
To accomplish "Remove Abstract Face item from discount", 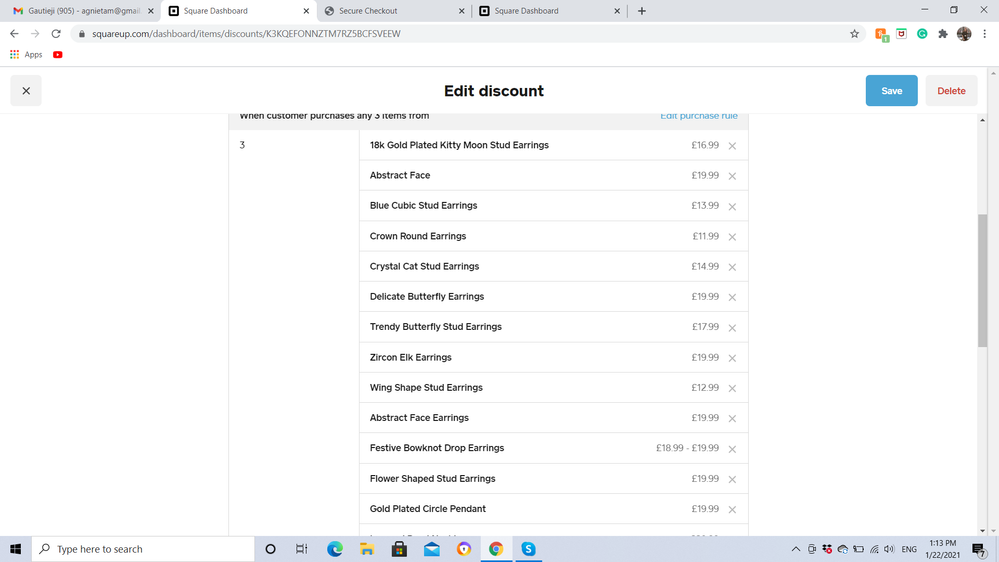I will (x=732, y=176).
